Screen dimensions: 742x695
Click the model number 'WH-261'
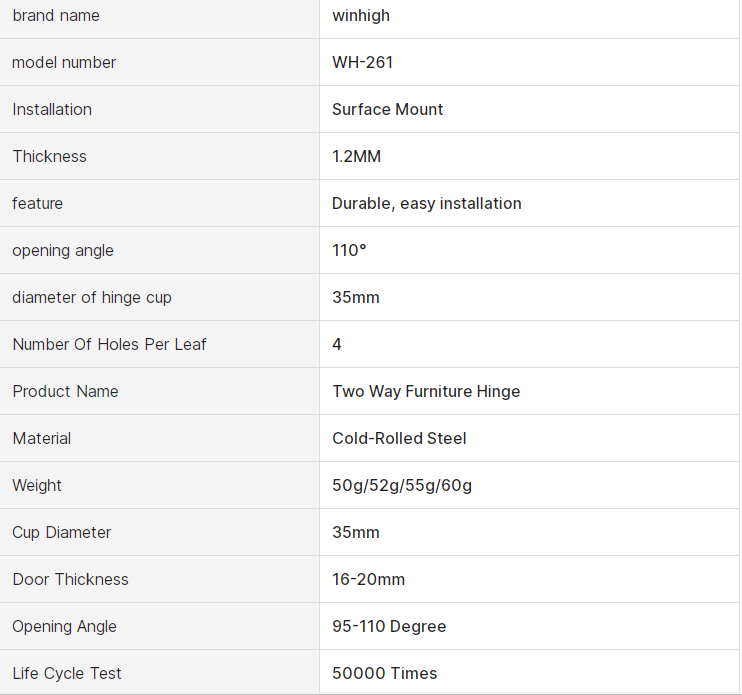[362, 62]
